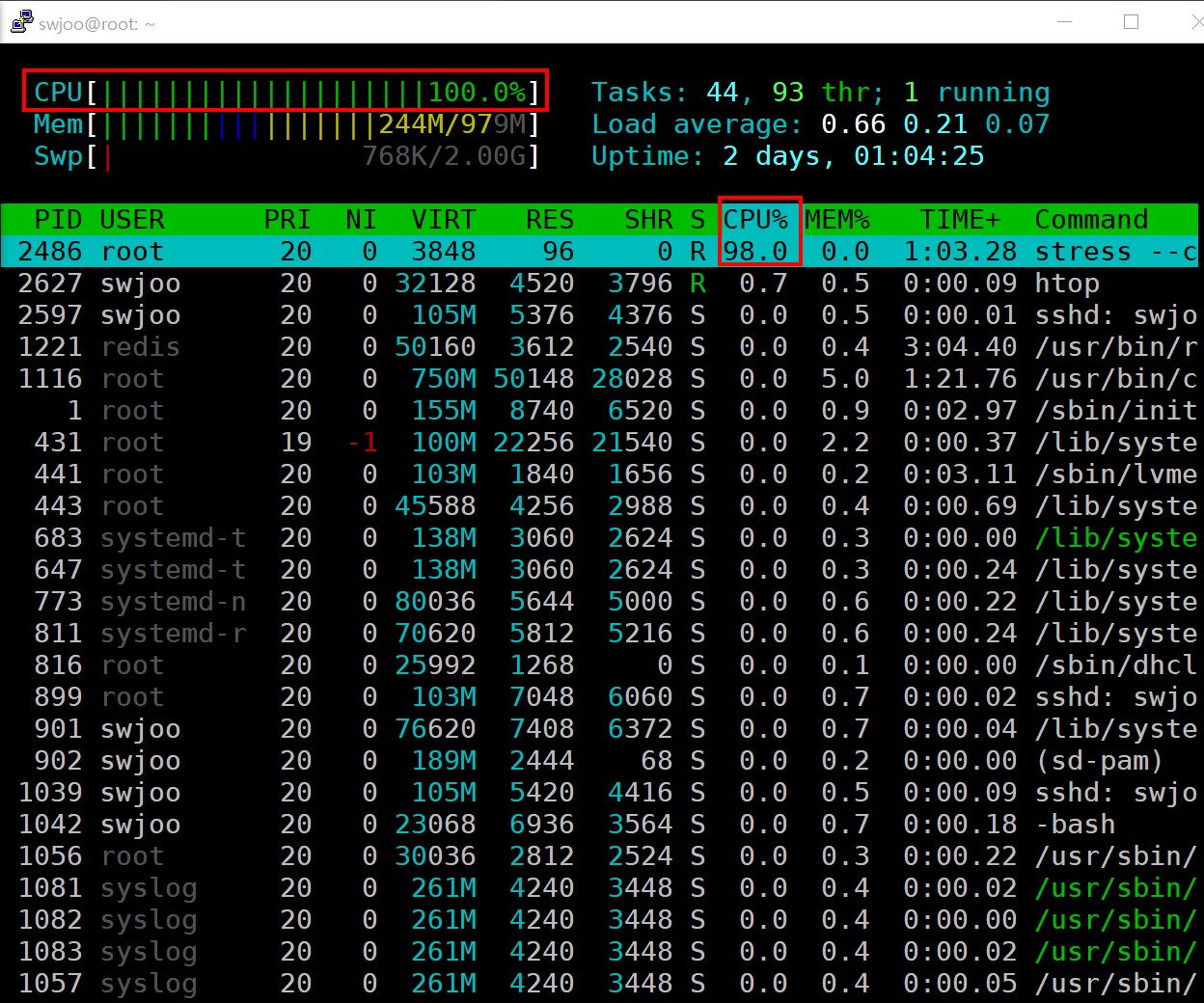Select syslog process row PID 1057
1204x1003 pixels.
click(x=599, y=983)
